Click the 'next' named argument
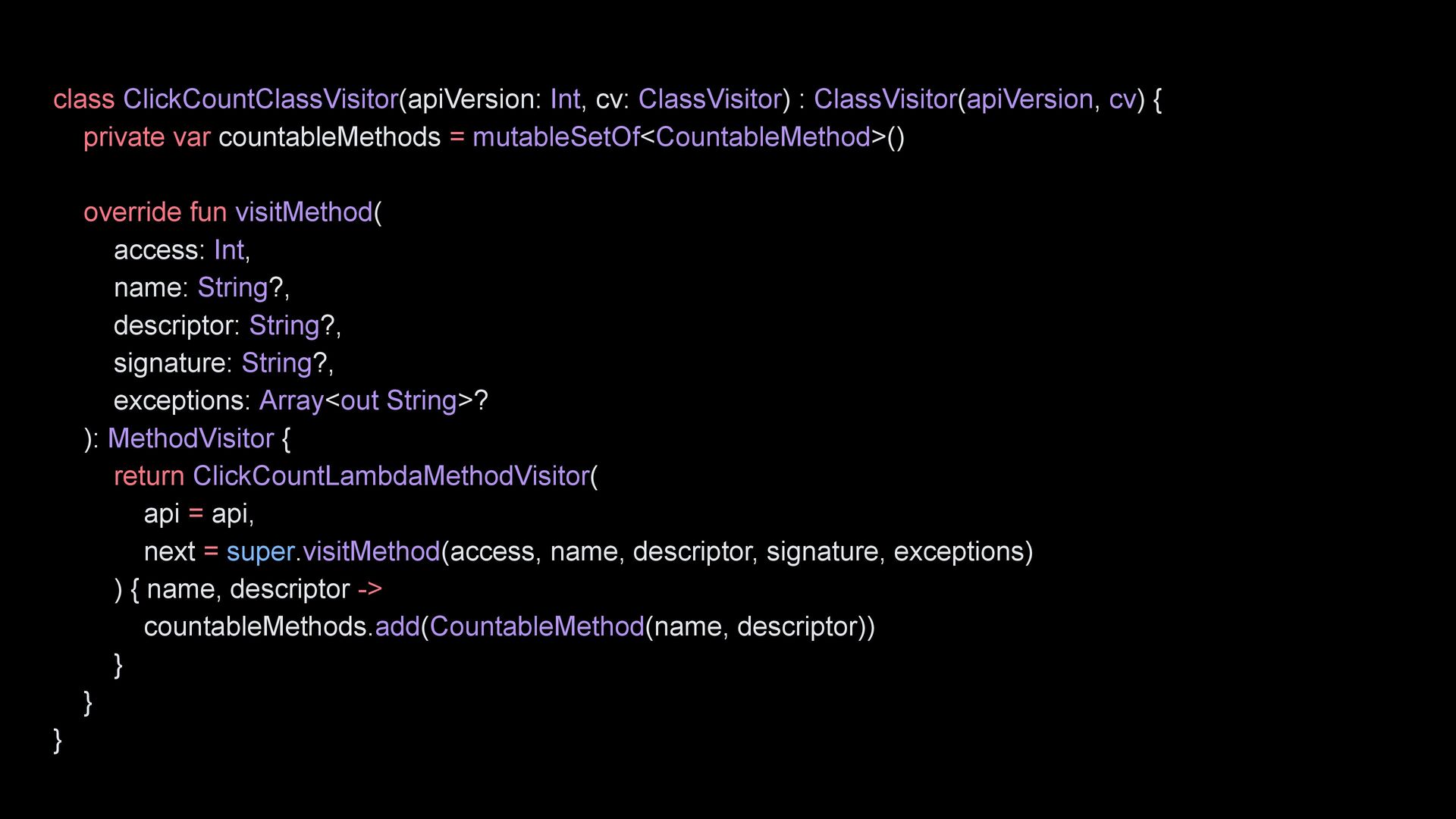 170,551
